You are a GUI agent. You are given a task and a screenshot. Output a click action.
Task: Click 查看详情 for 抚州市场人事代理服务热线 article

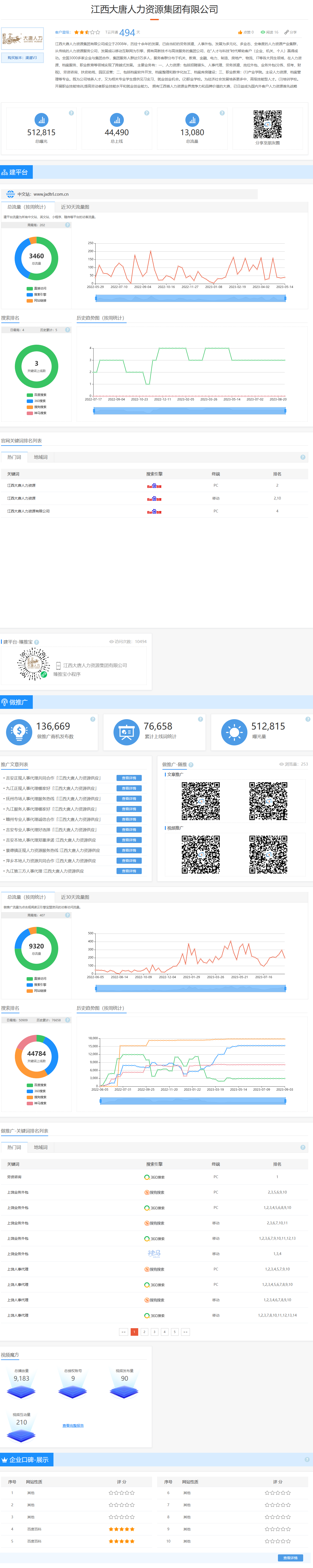point(129,799)
